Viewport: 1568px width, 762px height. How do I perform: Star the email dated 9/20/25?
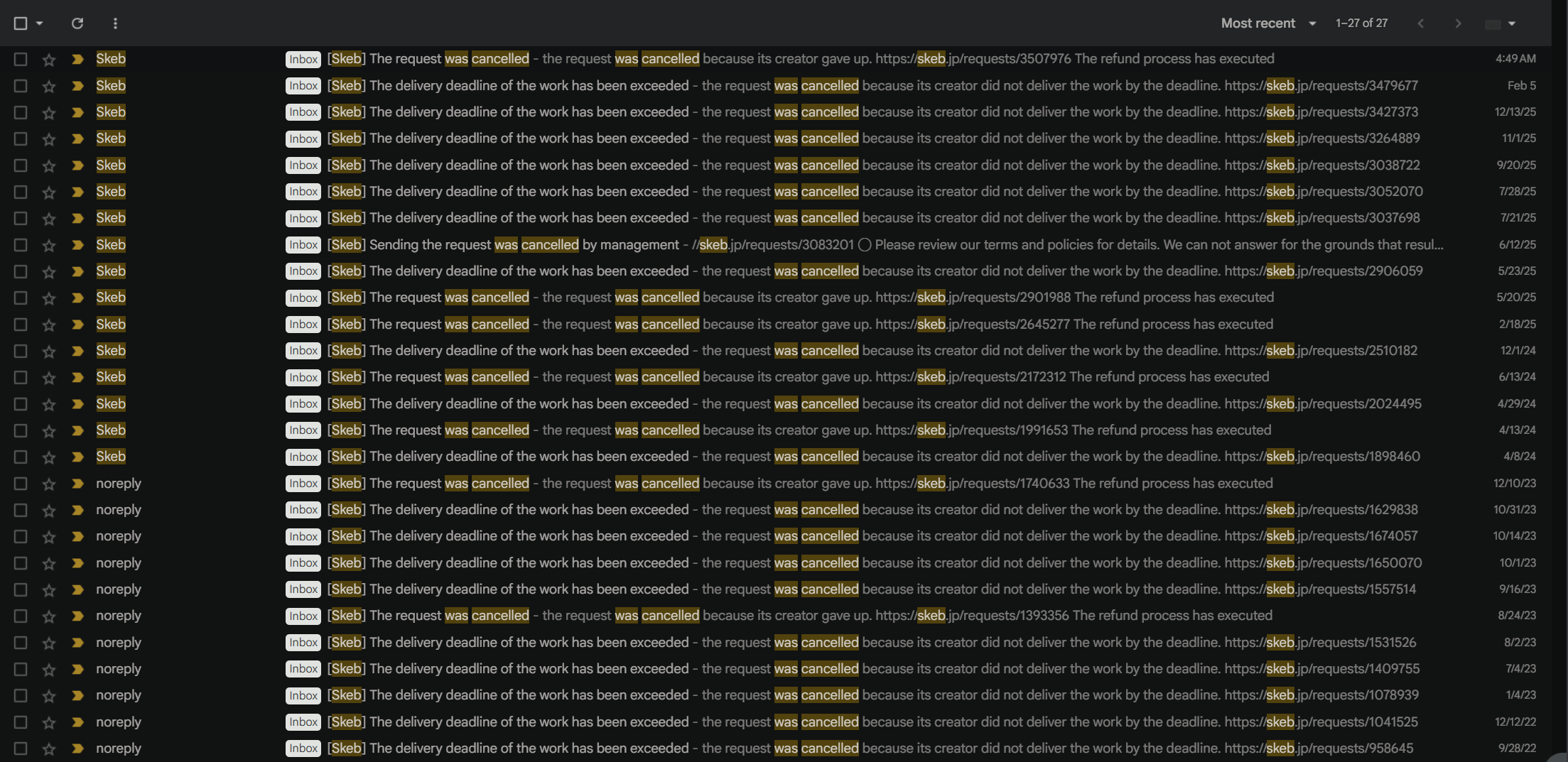coord(49,165)
